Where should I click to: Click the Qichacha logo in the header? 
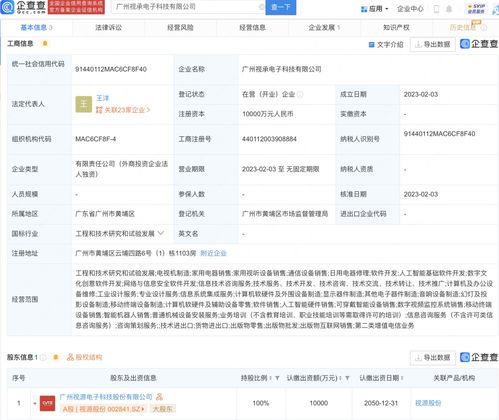pyautogui.click(x=23, y=7)
